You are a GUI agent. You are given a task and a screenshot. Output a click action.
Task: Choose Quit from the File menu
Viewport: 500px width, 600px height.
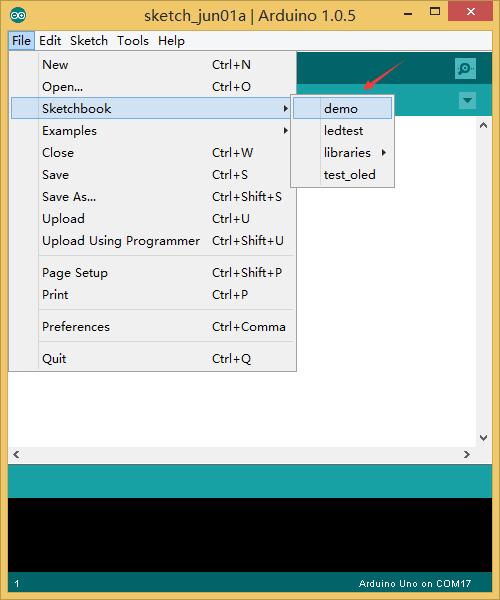tap(153, 359)
